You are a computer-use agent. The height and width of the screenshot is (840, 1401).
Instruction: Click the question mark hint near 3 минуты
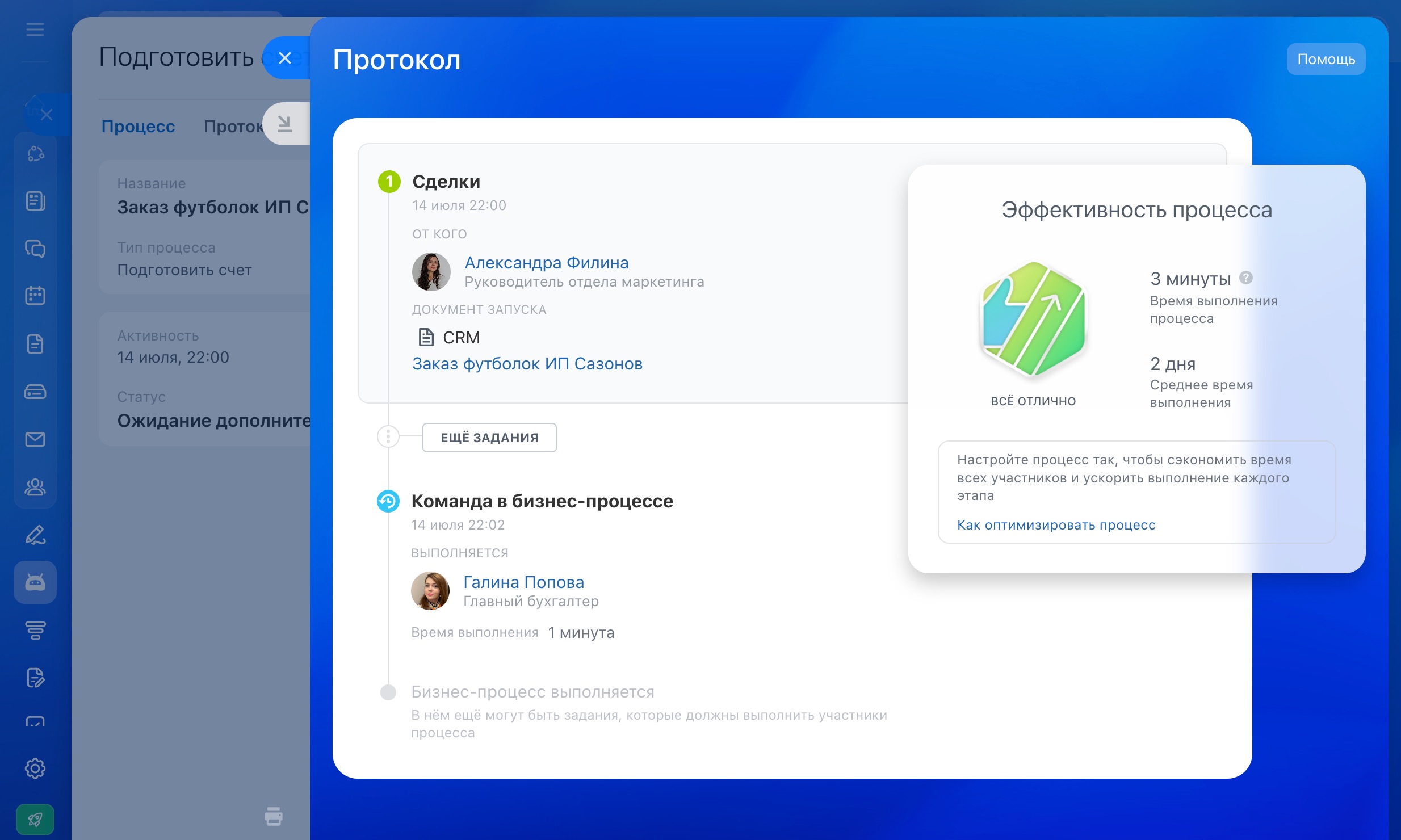coord(1245,278)
